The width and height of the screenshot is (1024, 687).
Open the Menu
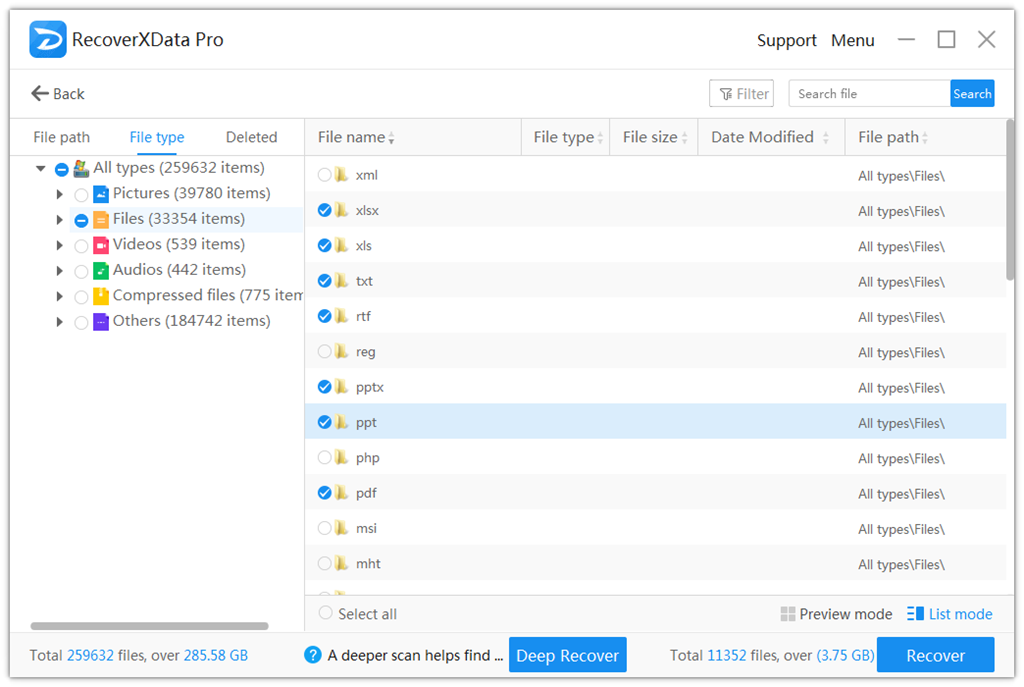853,40
